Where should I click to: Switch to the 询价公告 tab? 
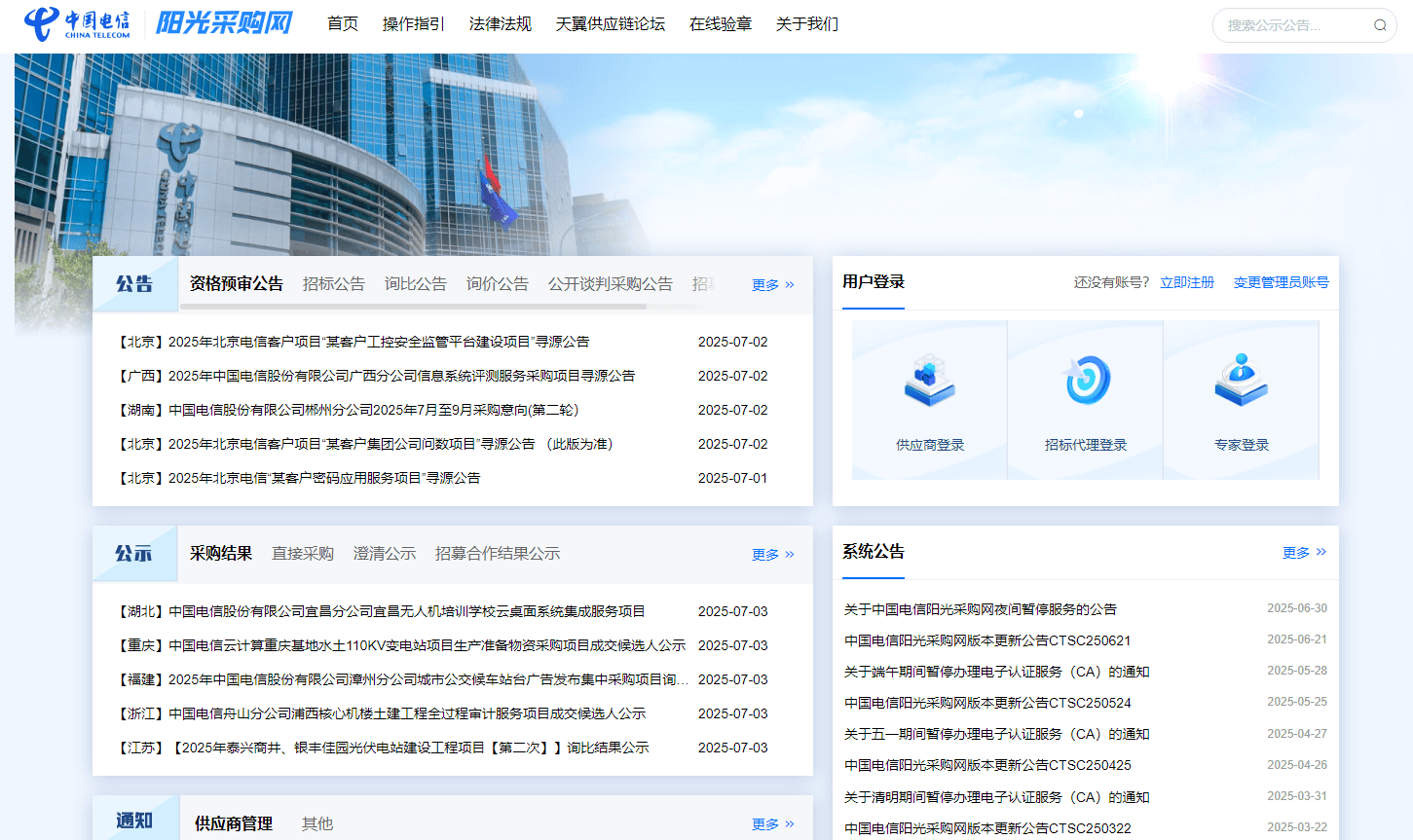pos(498,283)
